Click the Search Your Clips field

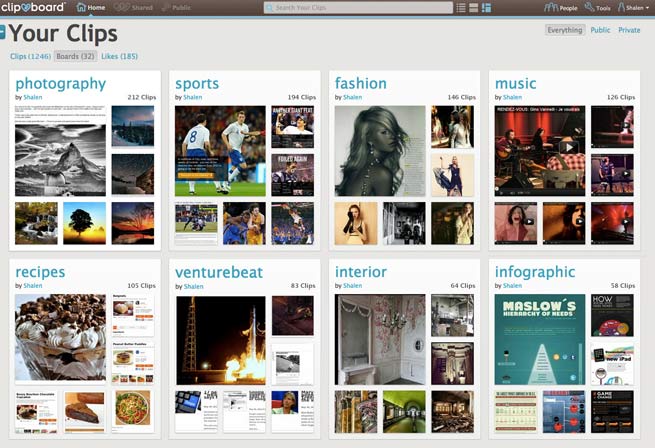(x=358, y=8)
